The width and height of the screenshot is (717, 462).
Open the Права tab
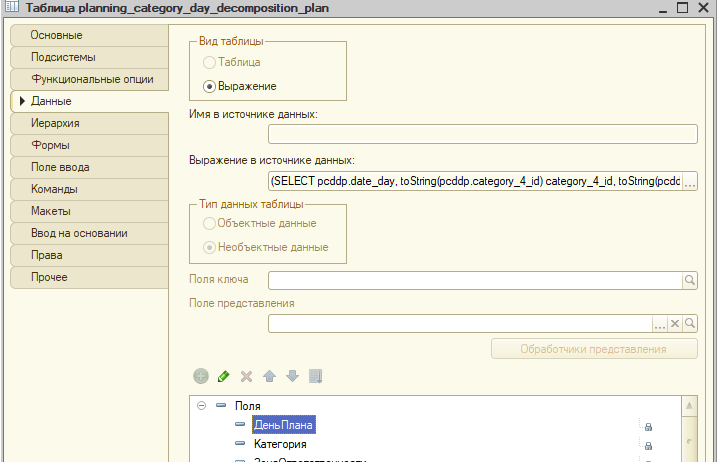click(x=90, y=255)
